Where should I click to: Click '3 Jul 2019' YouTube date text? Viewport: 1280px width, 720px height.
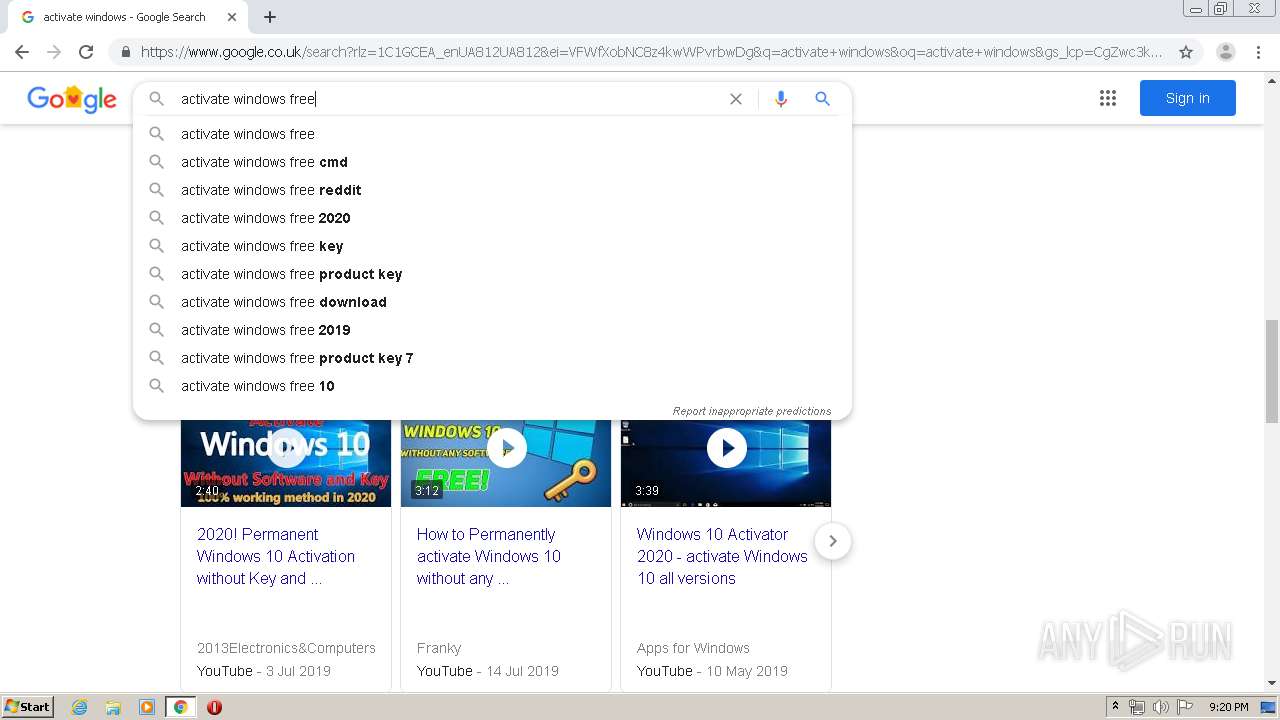(x=298, y=671)
